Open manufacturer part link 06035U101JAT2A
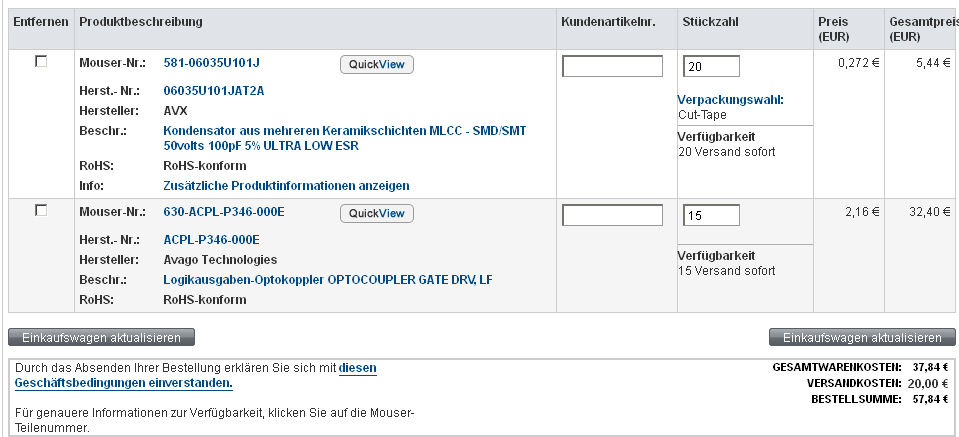Image resolution: width=959 pixels, height=437 pixels. click(x=213, y=90)
